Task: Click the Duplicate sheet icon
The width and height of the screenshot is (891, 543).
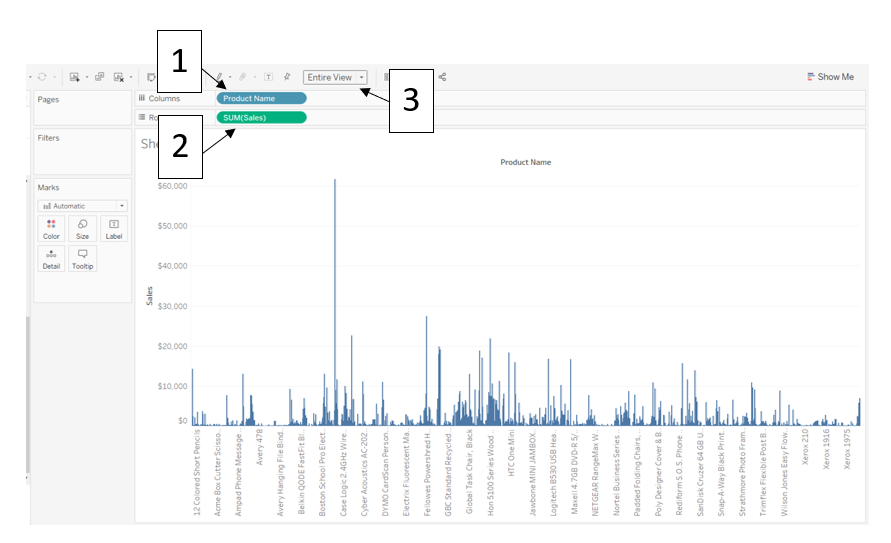Action: (x=99, y=77)
